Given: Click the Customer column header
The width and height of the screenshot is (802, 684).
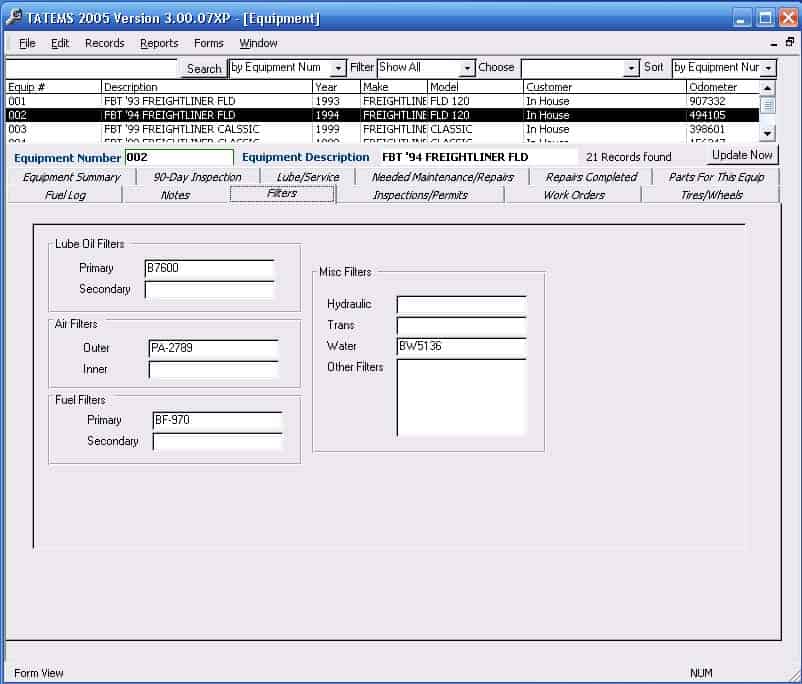Looking at the screenshot, I should [605, 87].
